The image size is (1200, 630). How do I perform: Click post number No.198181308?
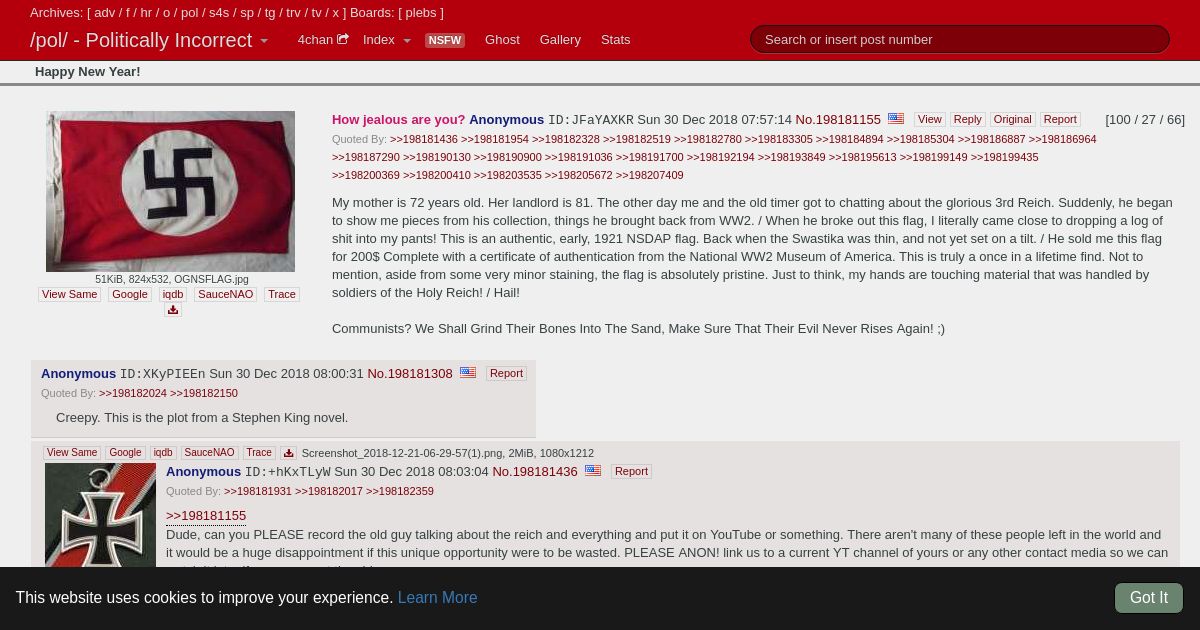[x=410, y=373]
